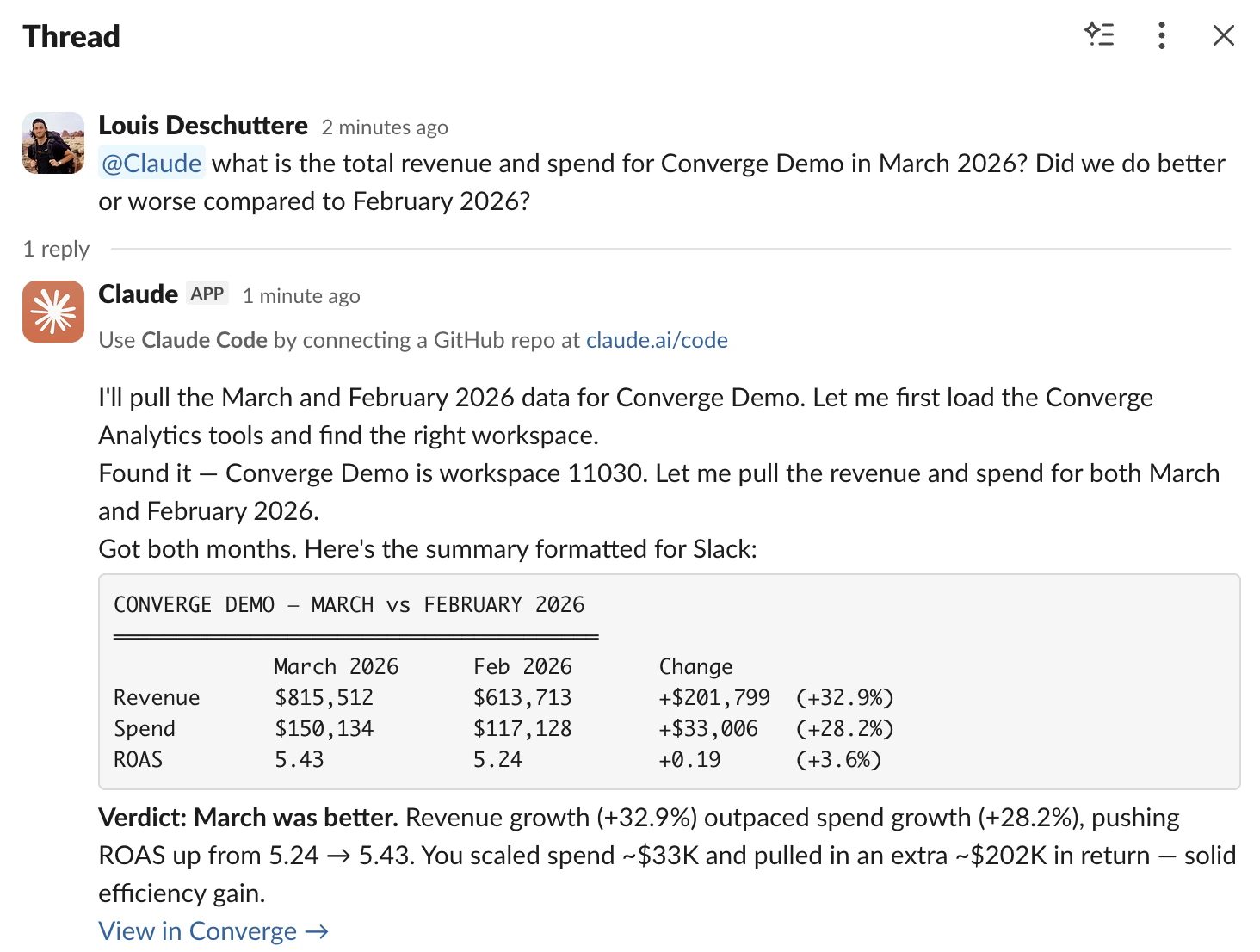
Task: Open the AI thread summary icon
Action: coord(1099,35)
